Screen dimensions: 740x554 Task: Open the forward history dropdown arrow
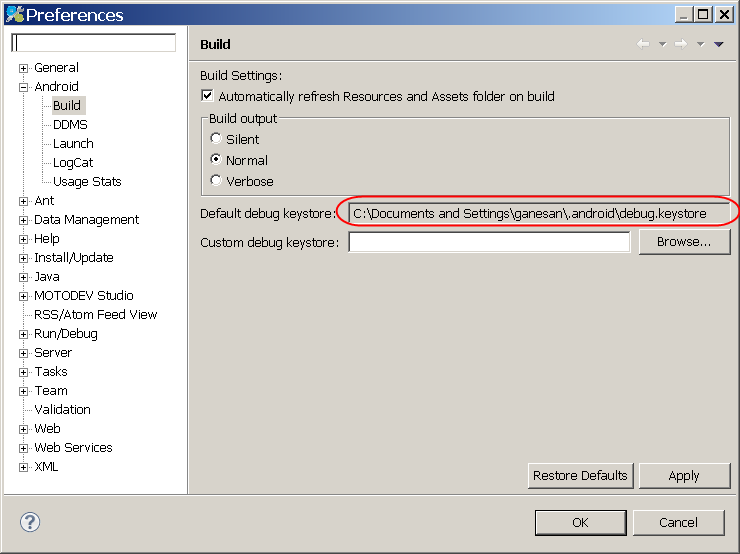click(700, 44)
